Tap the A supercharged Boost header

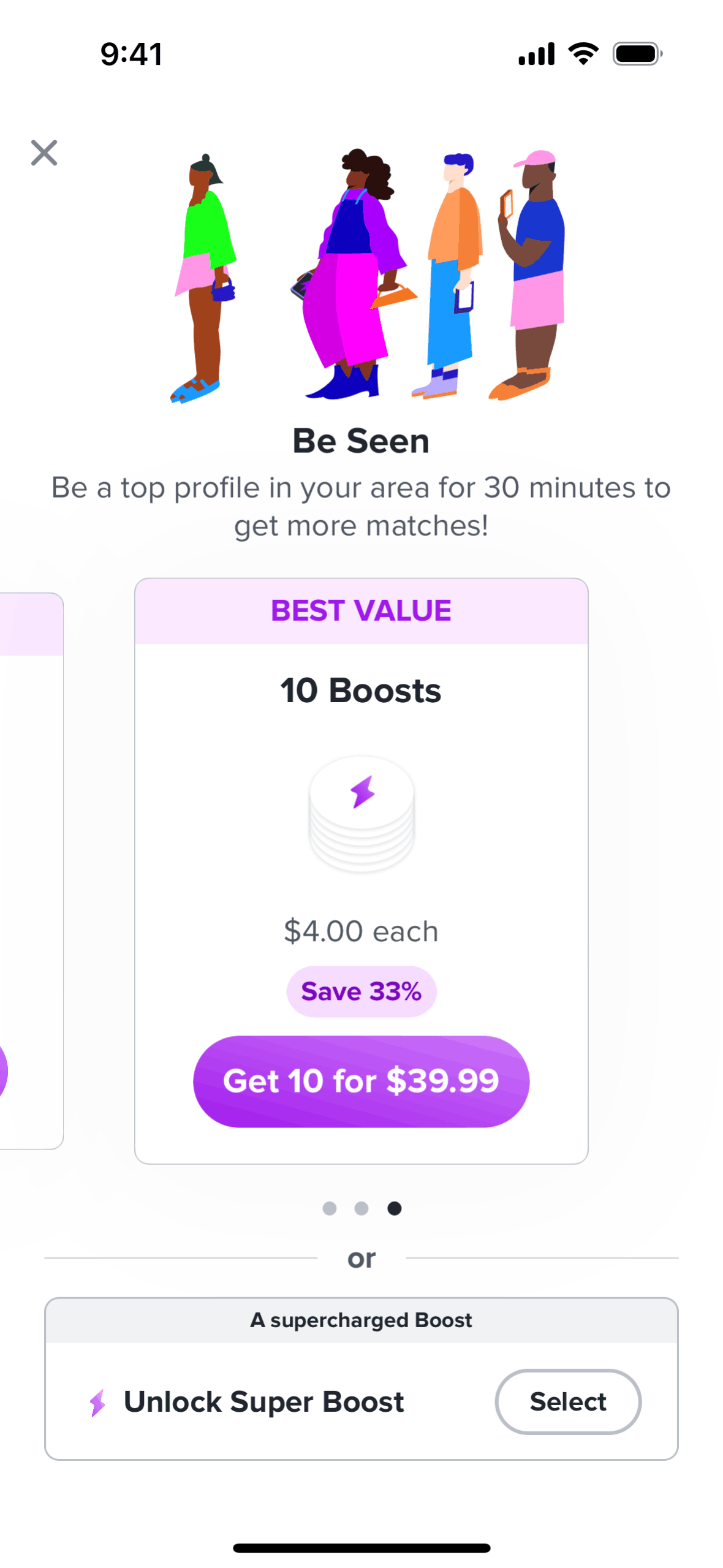(362, 1320)
